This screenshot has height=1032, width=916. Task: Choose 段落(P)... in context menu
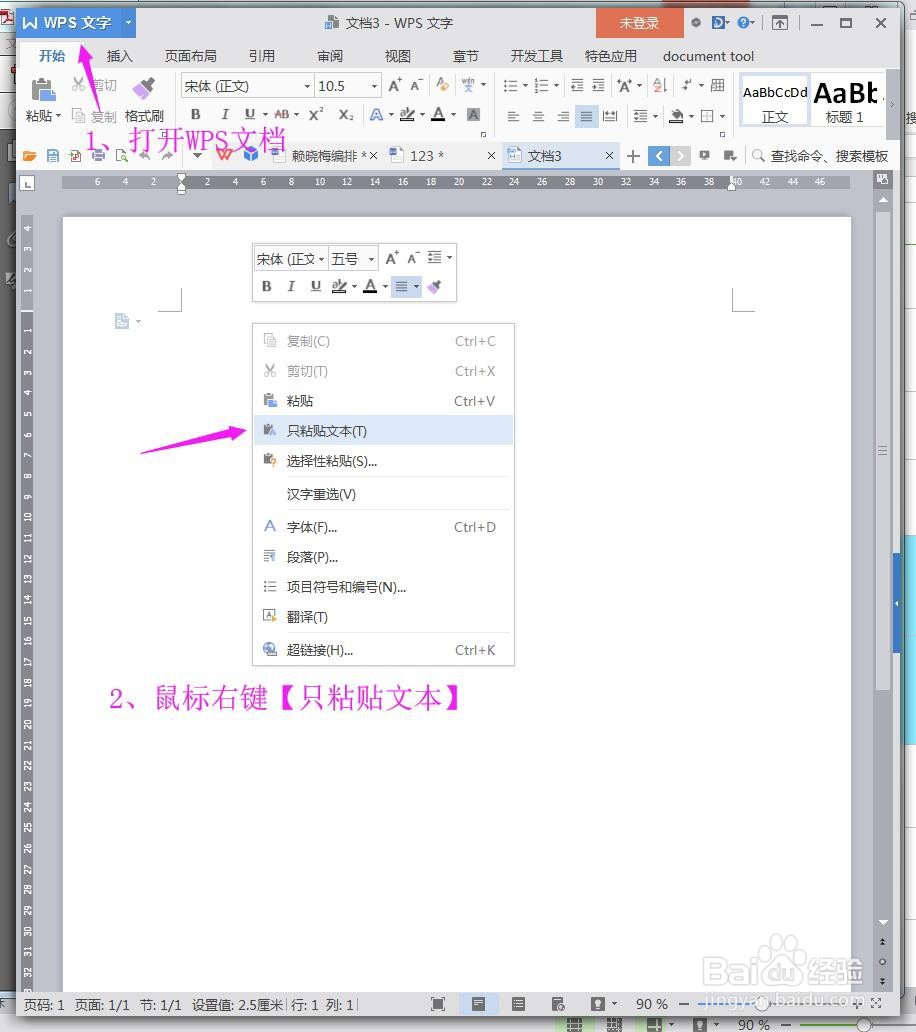pos(383,557)
